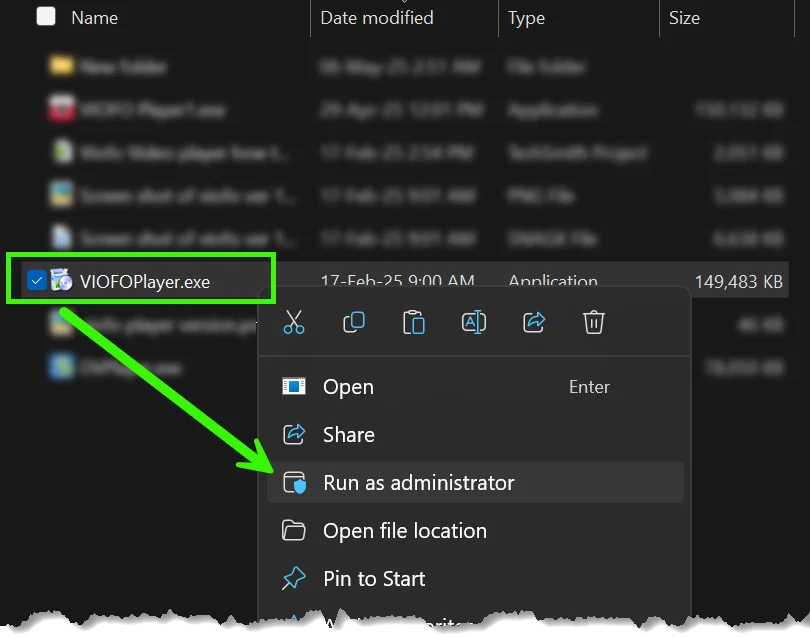This screenshot has width=810, height=637.
Task: Sort by the Date modified column header
Action: point(377,18)
